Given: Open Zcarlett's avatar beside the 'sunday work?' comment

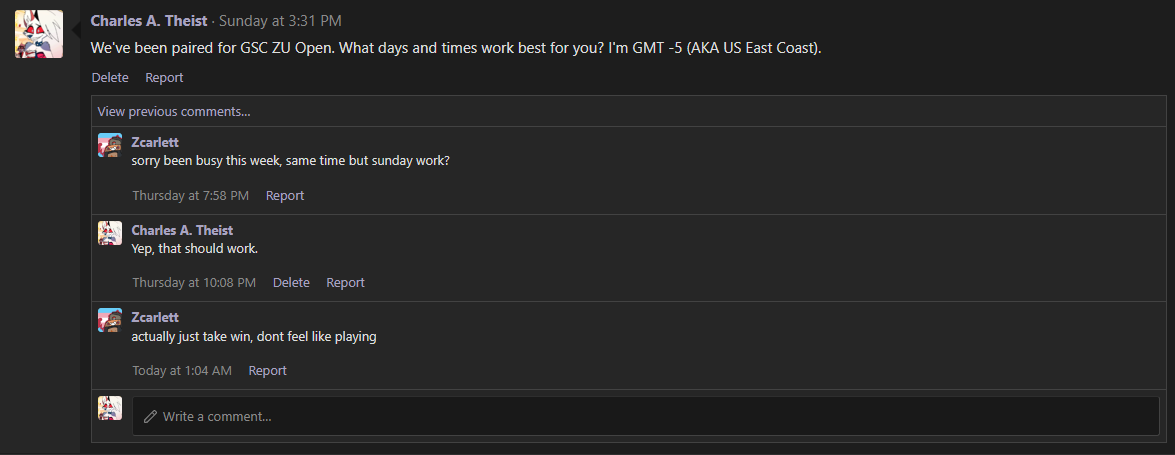Looking at the screenshot, I should (110, 145).
